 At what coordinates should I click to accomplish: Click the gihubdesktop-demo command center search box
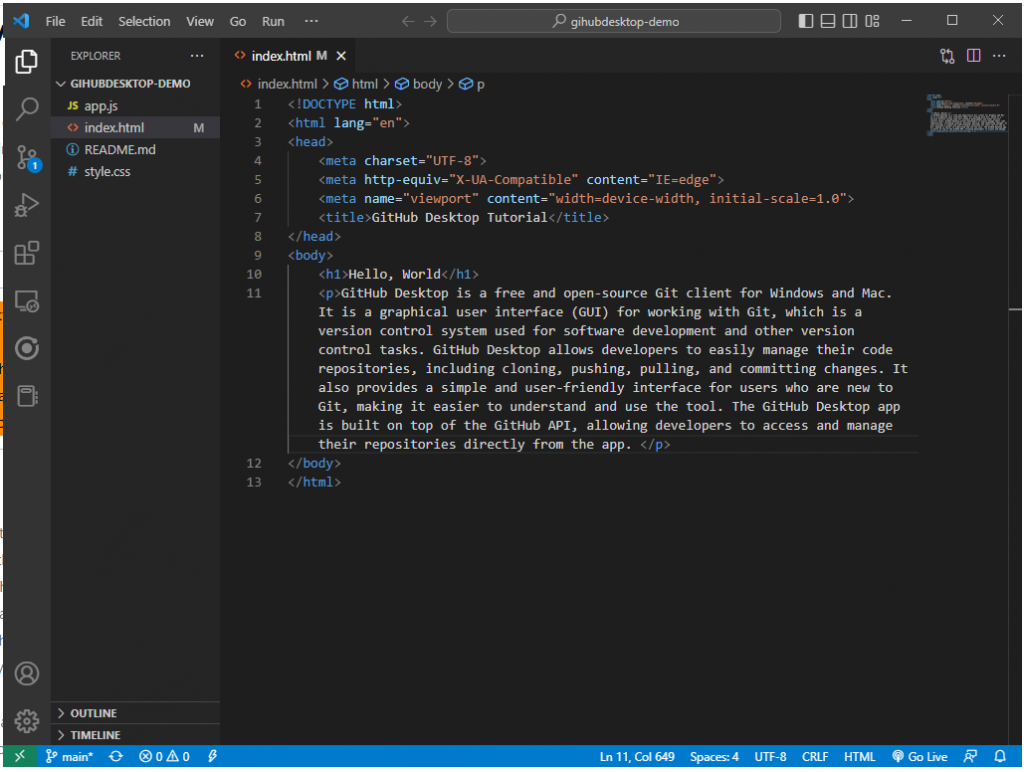click(614, 22)
